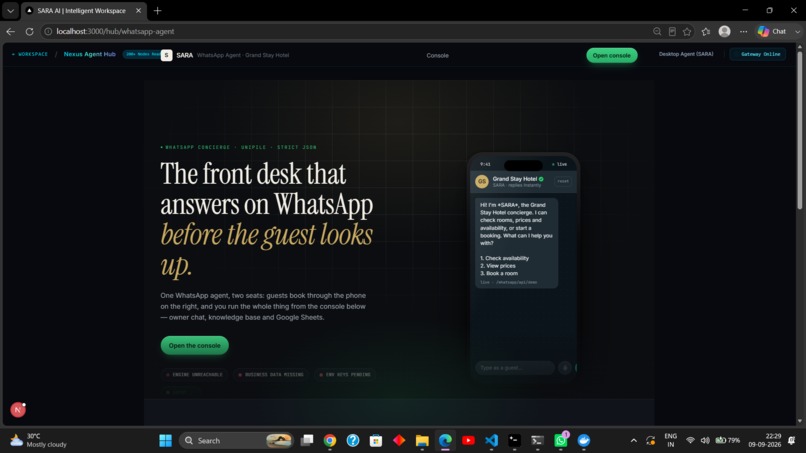The width and height of the screenshot is (806, 453).
Task: Click the Open the console hero button
Action: (194, 345)
